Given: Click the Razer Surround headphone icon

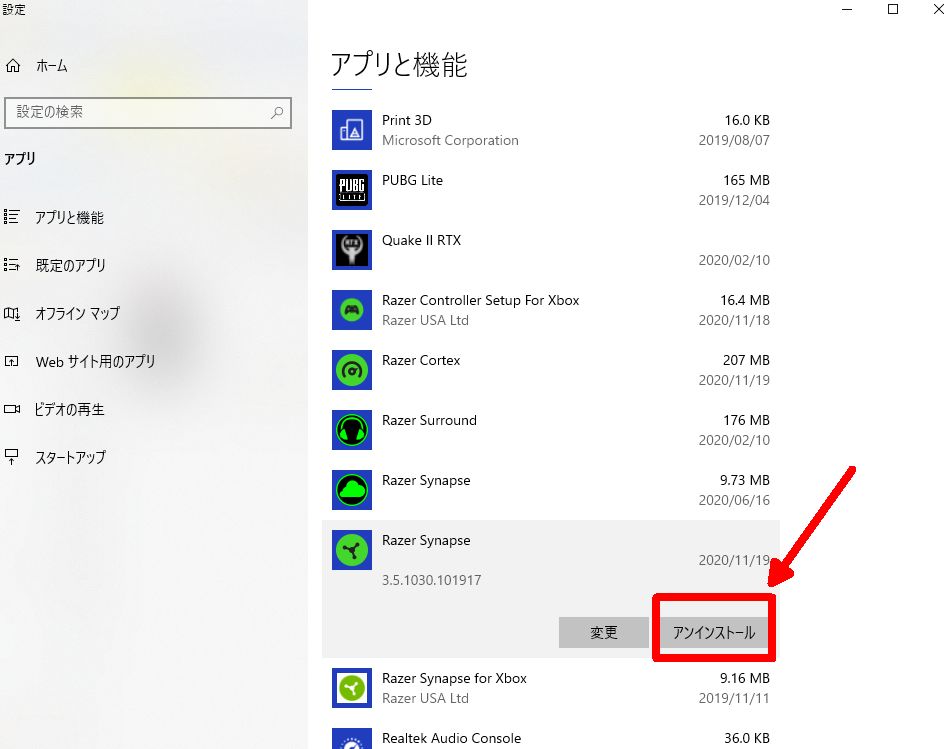Looking at the screenshot, I should pos(352,430).
